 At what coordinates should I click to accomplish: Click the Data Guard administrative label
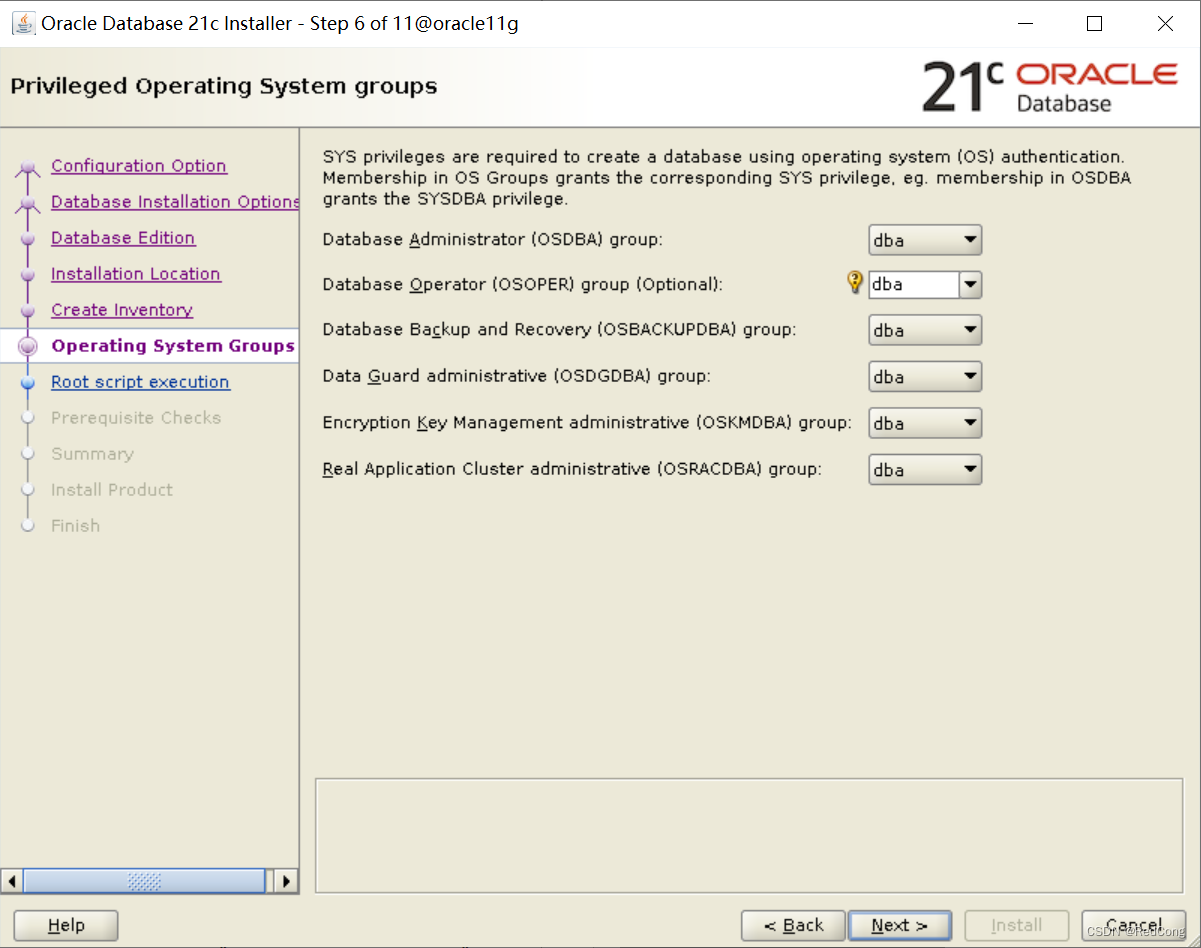click(519, 377)
